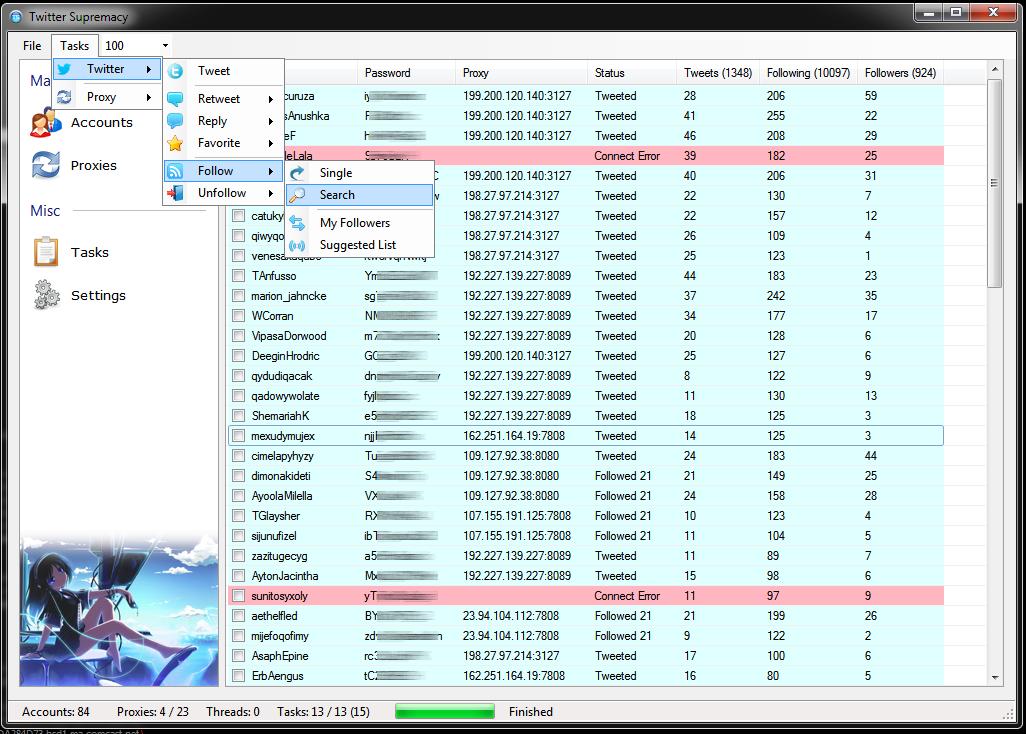
Task: Expand the Favorite submenu arrow
Action: point(270,143)
